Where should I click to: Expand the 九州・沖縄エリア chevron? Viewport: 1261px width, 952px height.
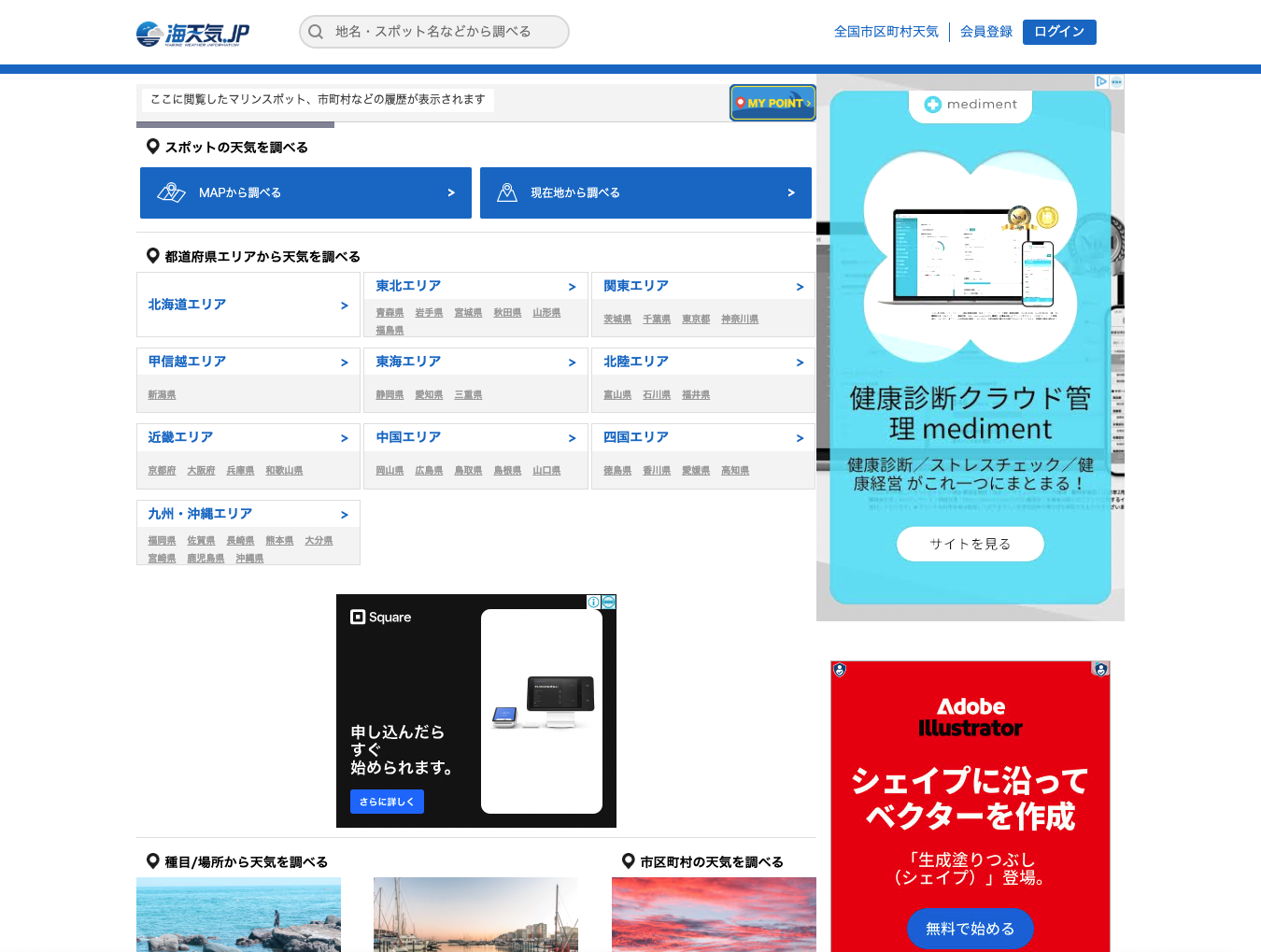click(344, 514)
